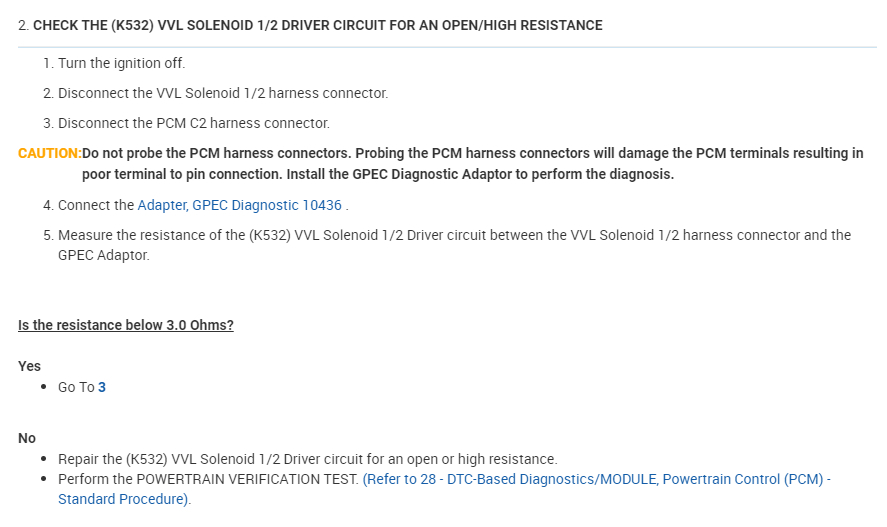Click the CHECK THE (K532) VVL SOLENOID heading
887x527 pixels.
[x=317, y=25]
